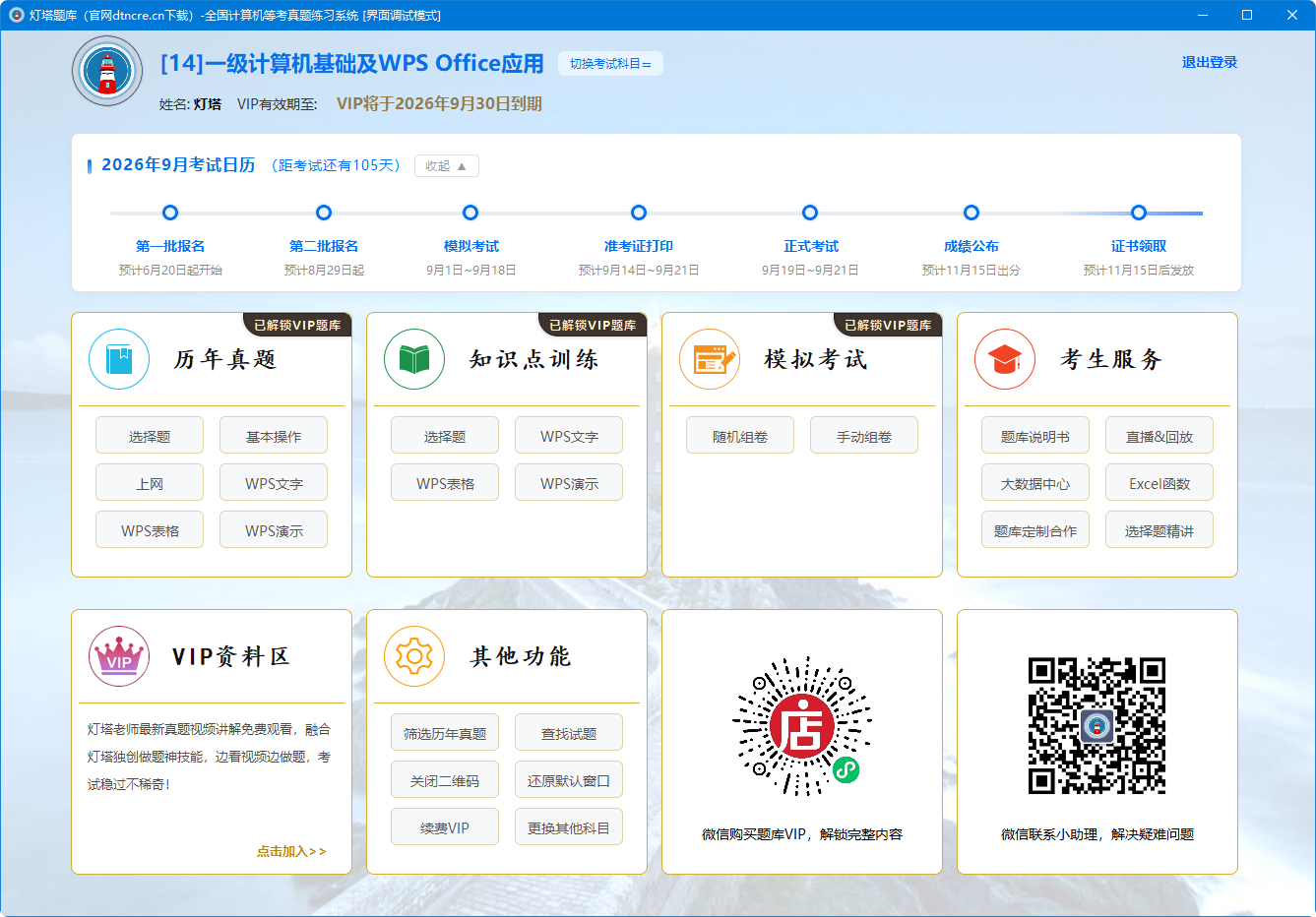Click the 第二批报名 timeline marker

[324, 213]
